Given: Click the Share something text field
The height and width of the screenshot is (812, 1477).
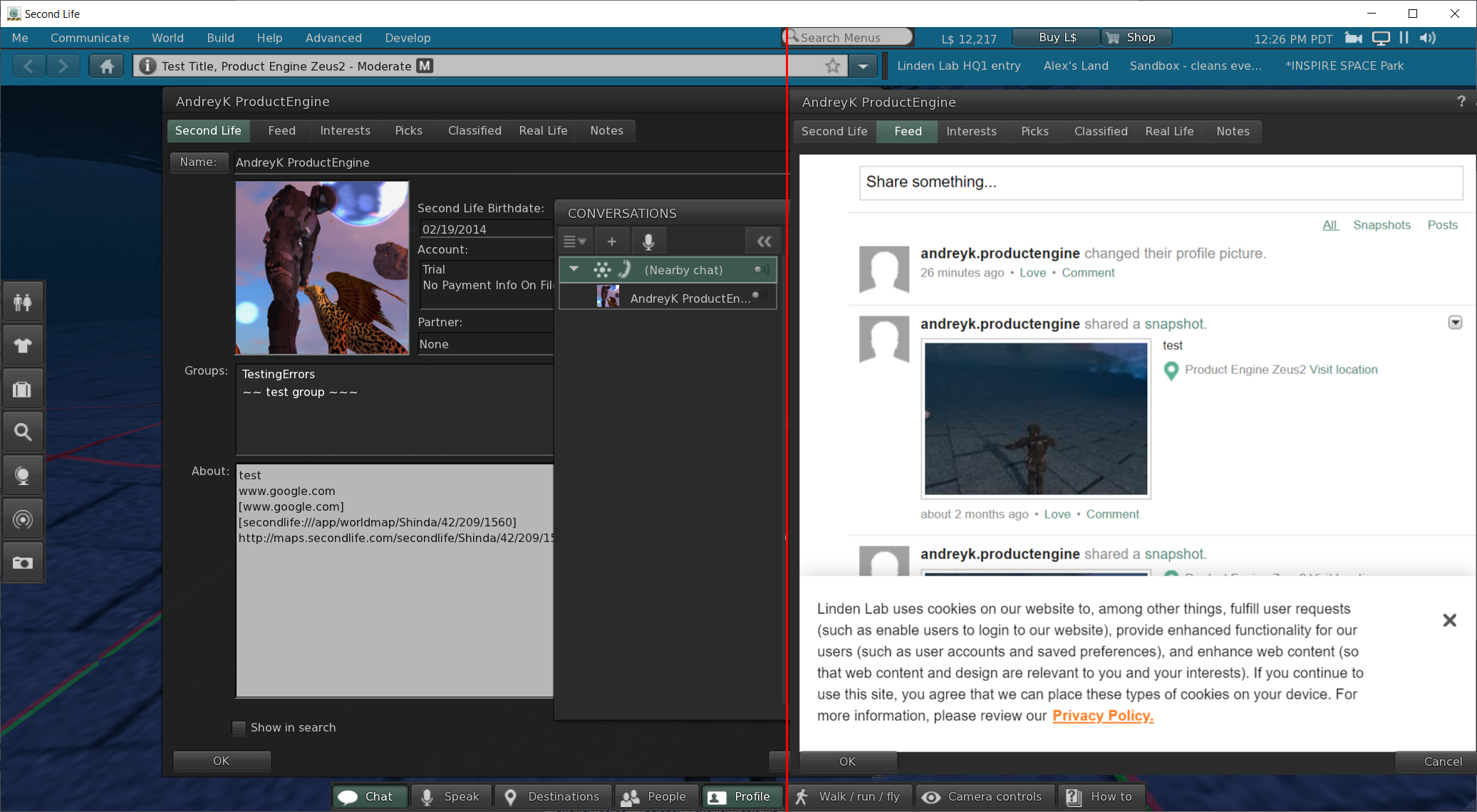Looking at the screenshot, I should (x=1160, y=183).
